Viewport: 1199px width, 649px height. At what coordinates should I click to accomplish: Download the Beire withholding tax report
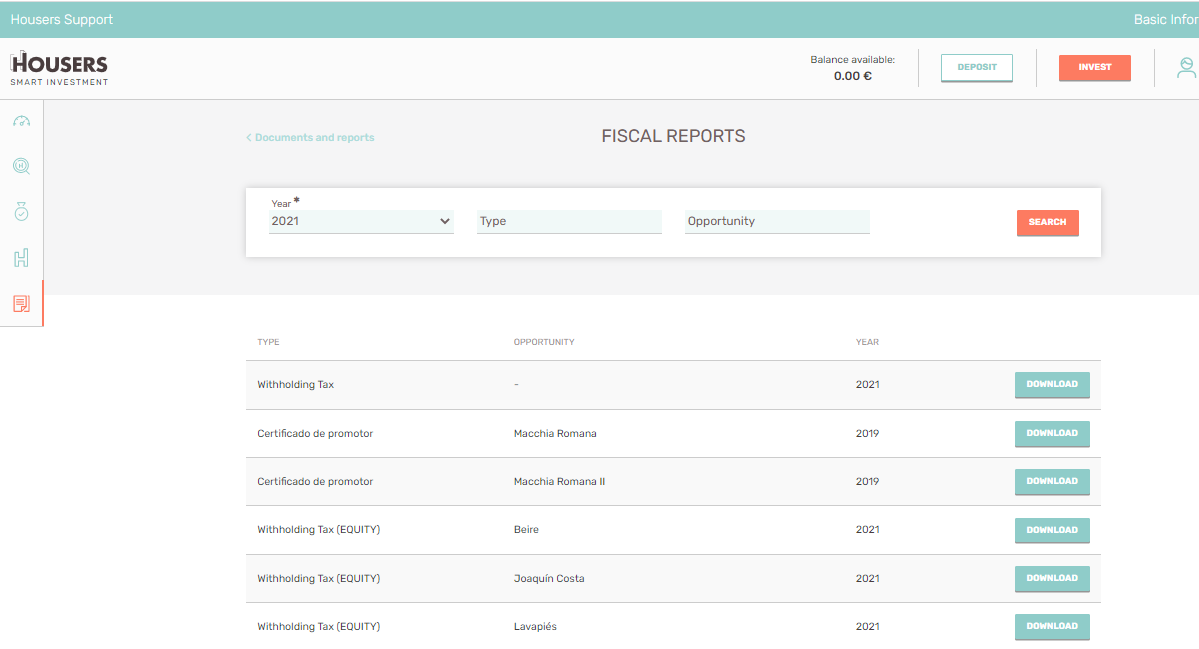[x=1052, y=530]
